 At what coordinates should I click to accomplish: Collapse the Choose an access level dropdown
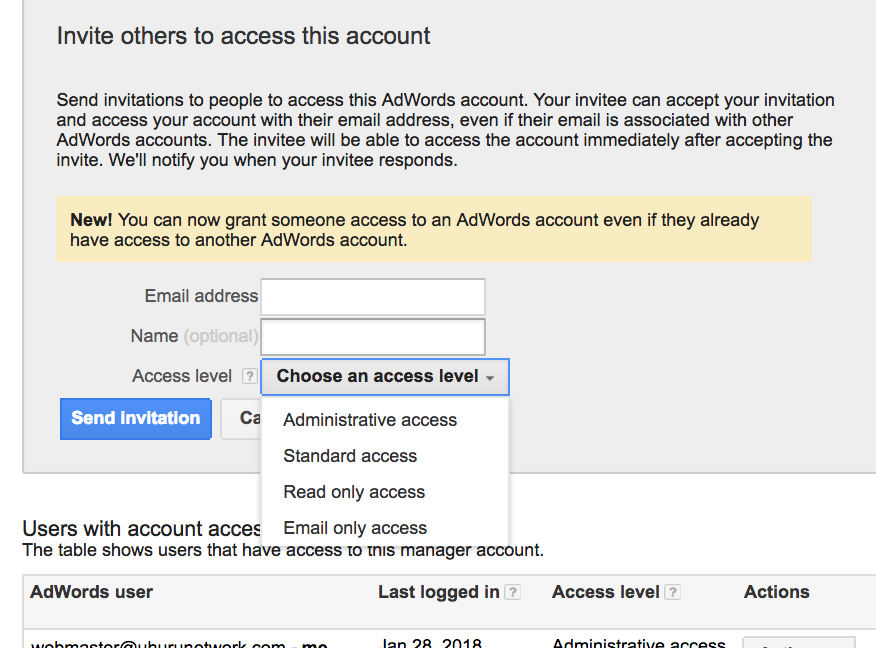coord(385,377)
